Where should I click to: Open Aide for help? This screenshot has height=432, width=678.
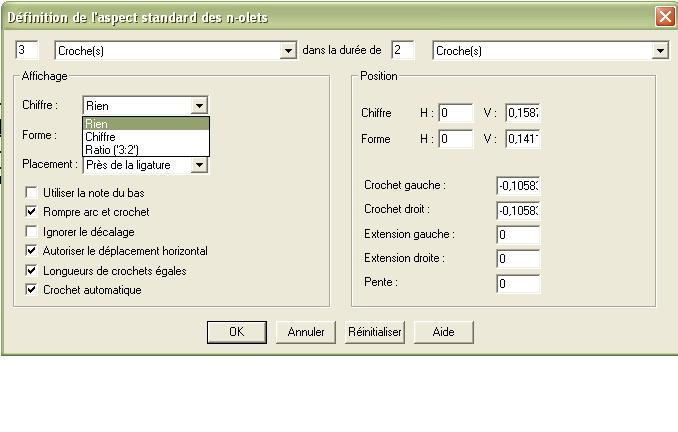point(442,332)
